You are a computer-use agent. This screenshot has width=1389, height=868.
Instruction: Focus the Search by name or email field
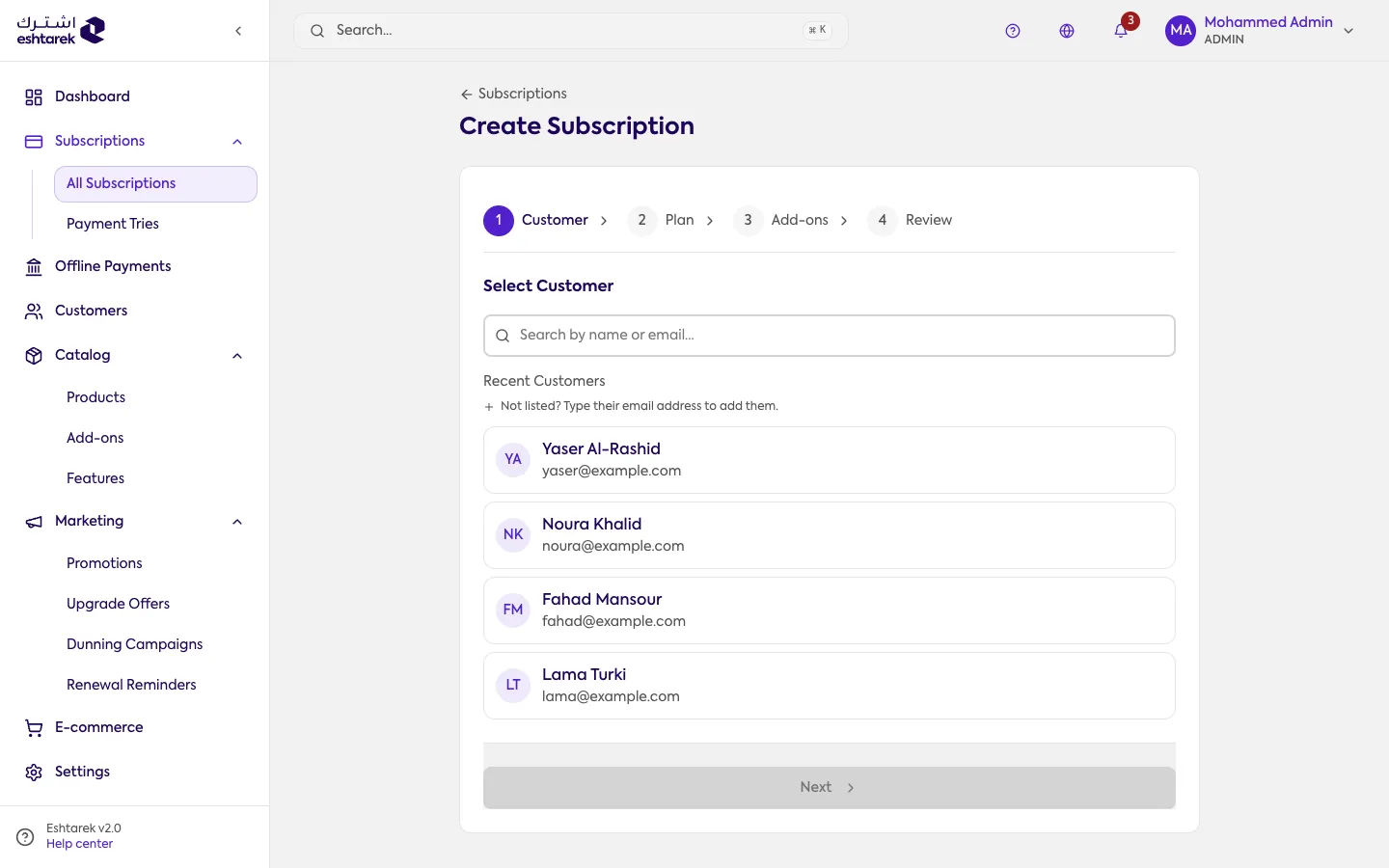point(830,336)
